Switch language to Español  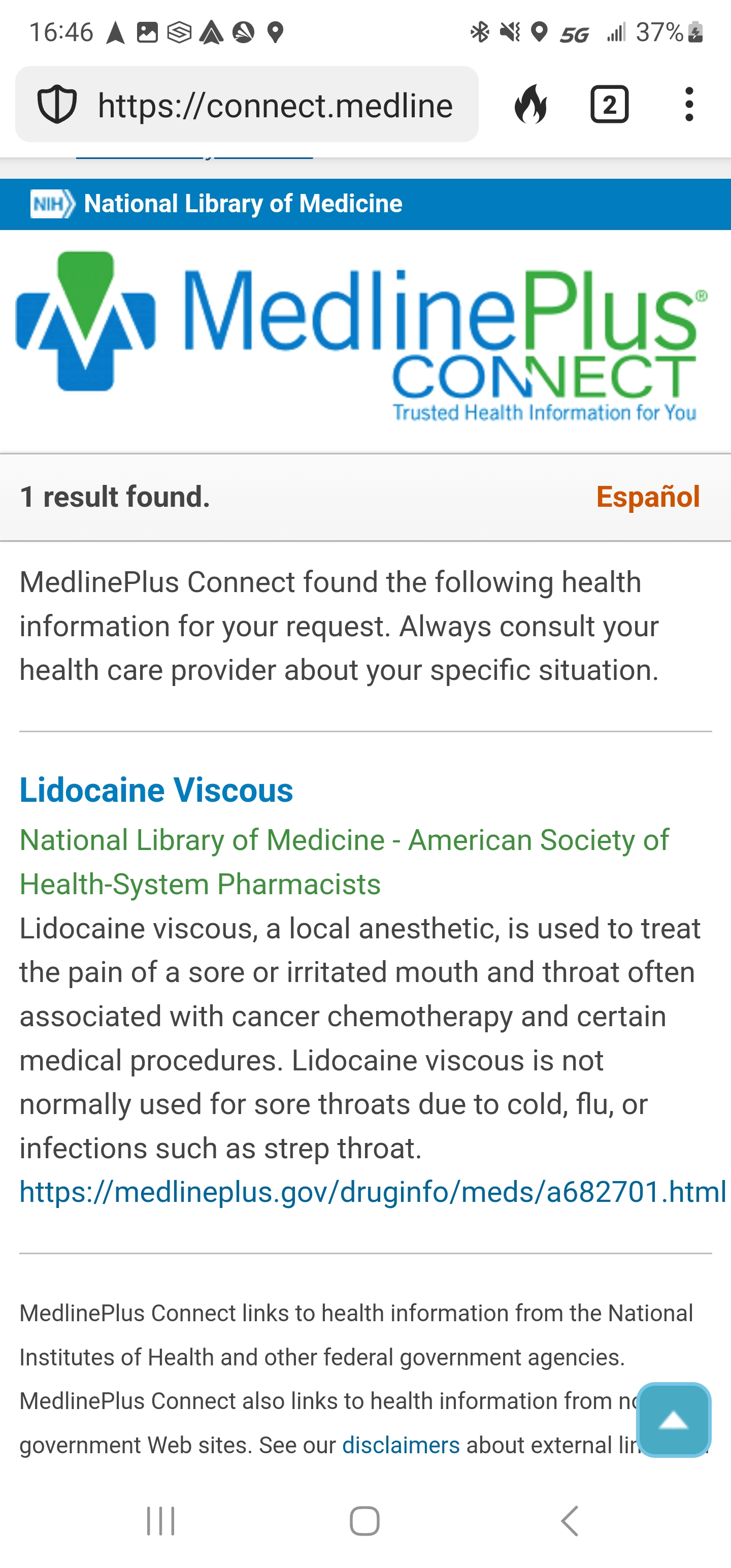648,497
